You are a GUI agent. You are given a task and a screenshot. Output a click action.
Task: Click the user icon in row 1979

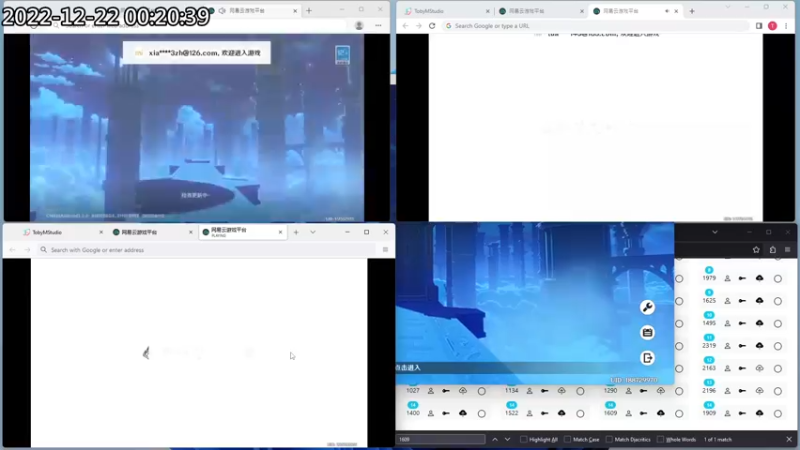[x=728, y=279]
